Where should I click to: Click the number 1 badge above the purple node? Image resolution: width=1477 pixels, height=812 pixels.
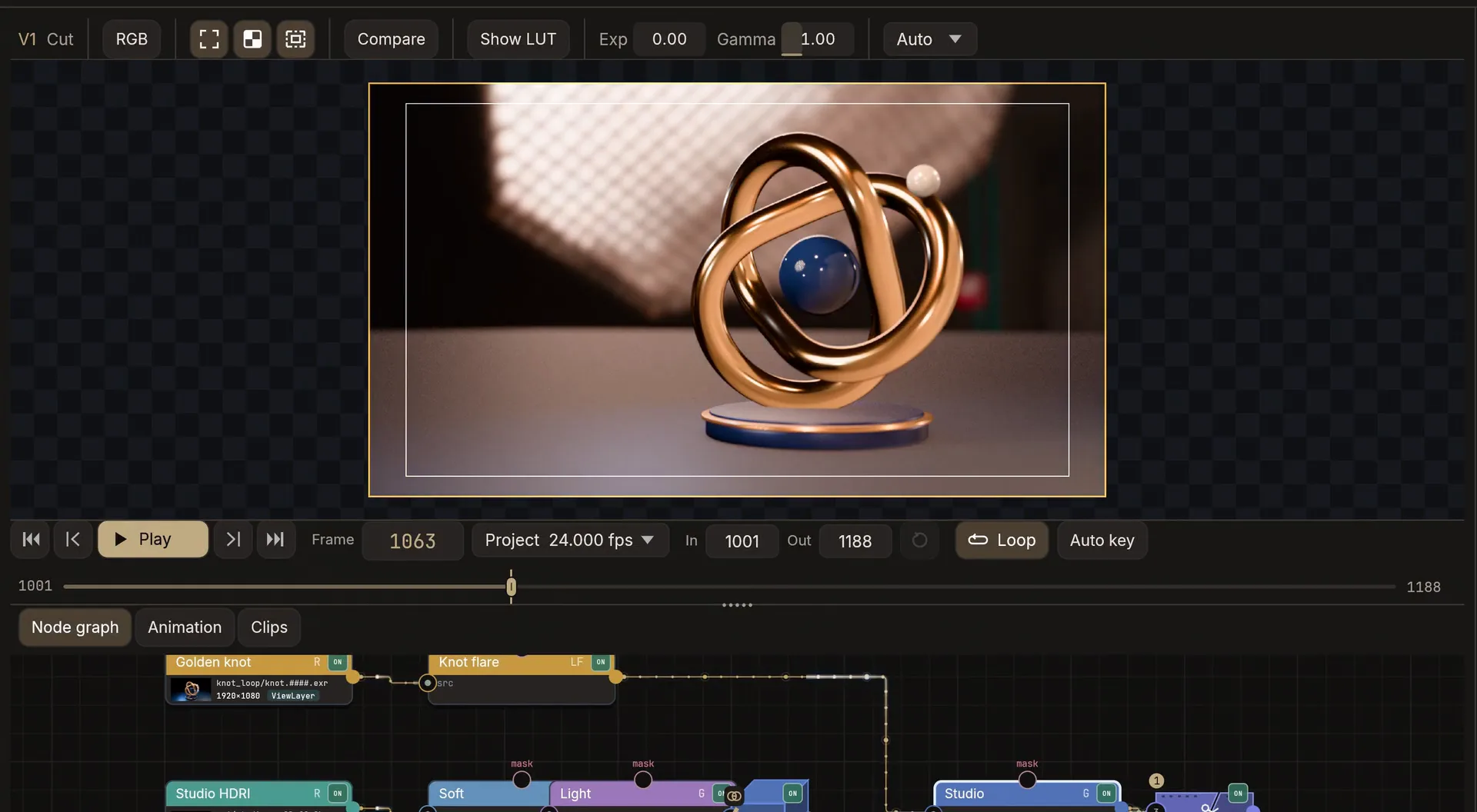click(x=1156, y=780)
